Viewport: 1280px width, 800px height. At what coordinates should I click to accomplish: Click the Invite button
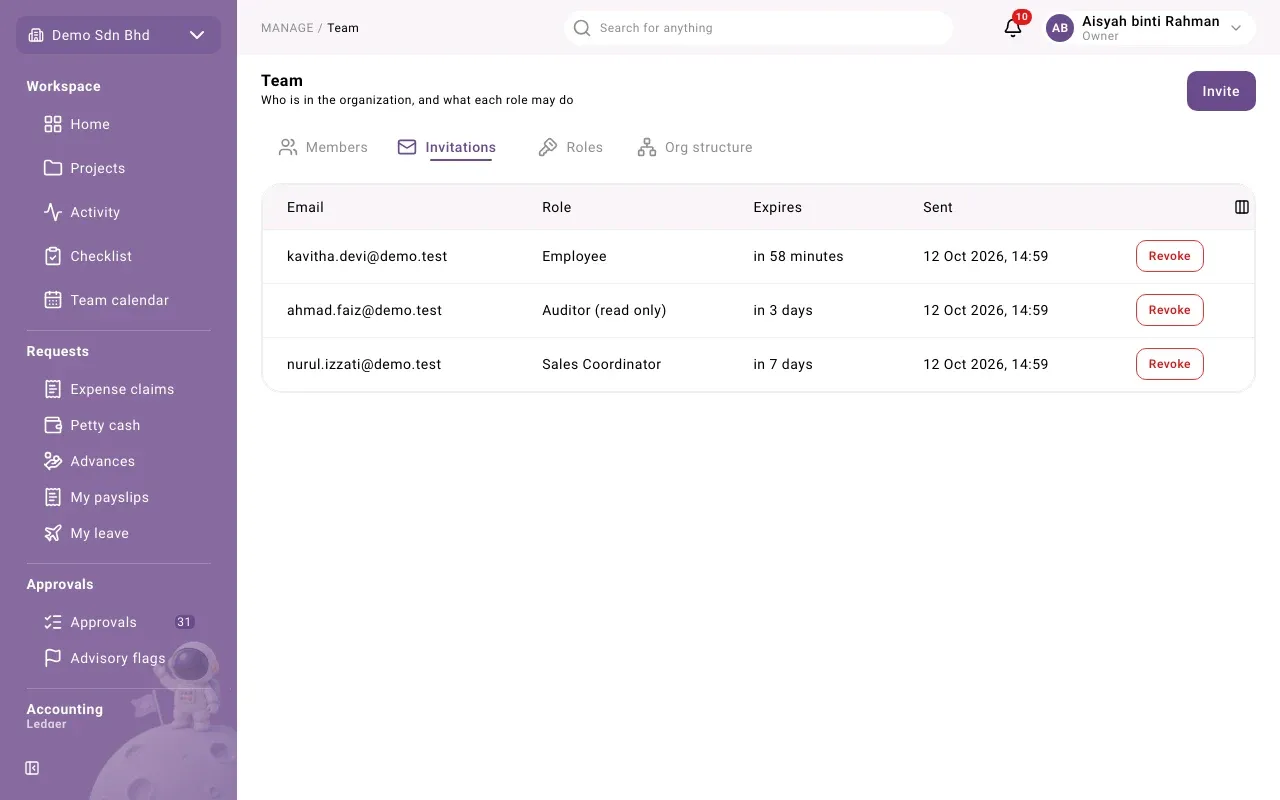(1221, 91)
